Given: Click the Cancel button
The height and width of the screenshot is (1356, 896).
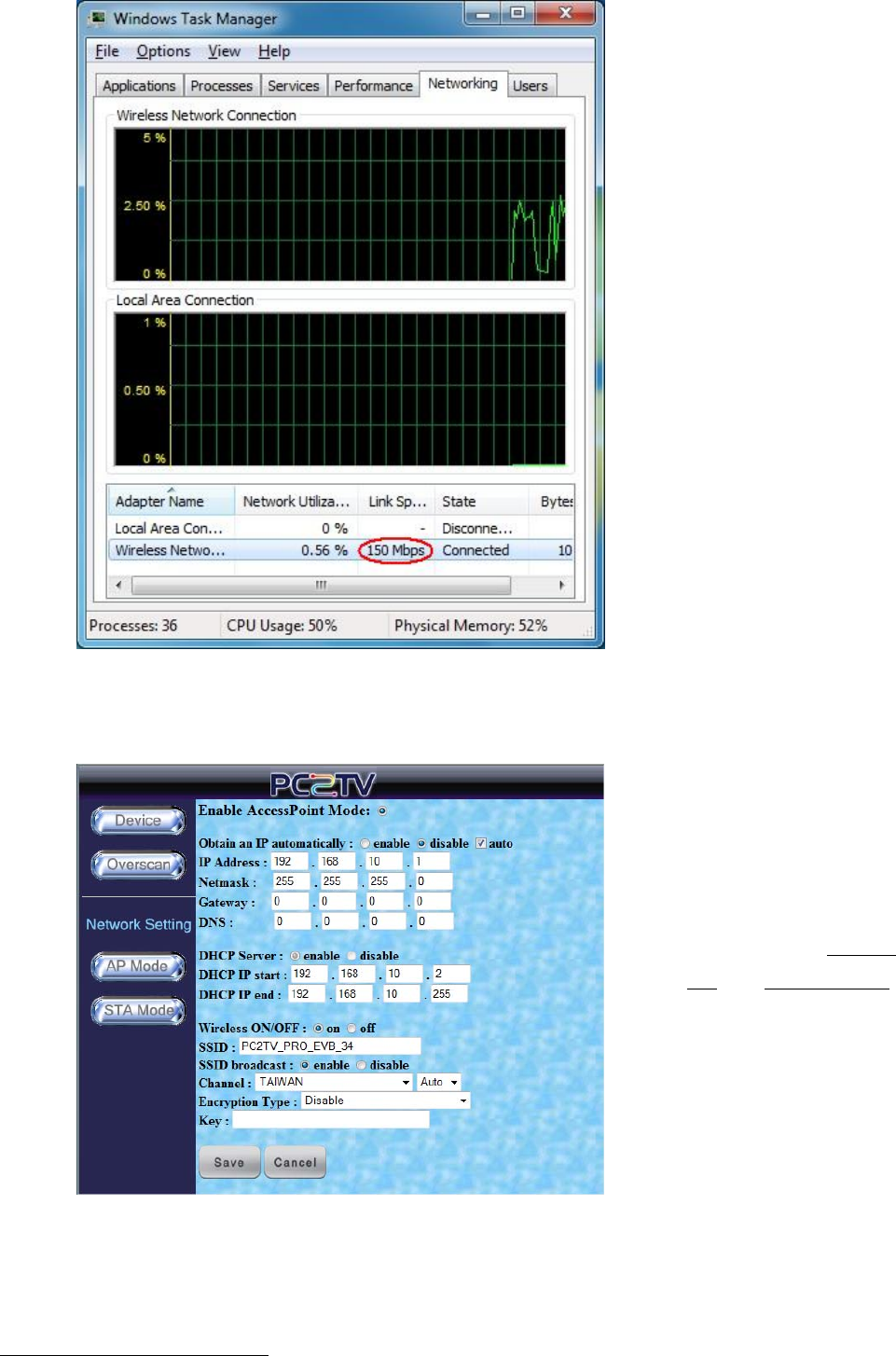Looking at the screenshot, I should (296, 1162).
